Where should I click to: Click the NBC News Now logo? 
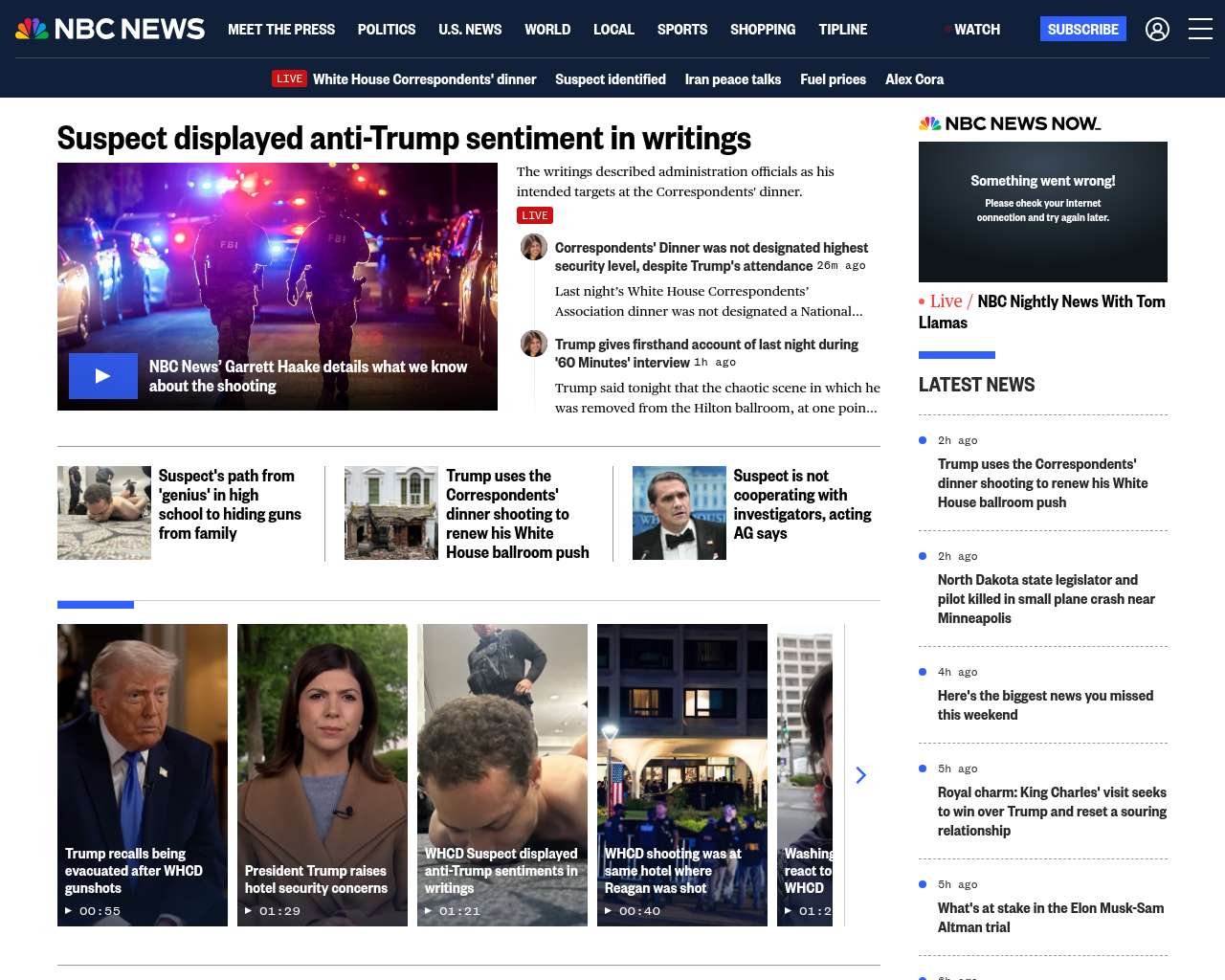(1010, 123)
